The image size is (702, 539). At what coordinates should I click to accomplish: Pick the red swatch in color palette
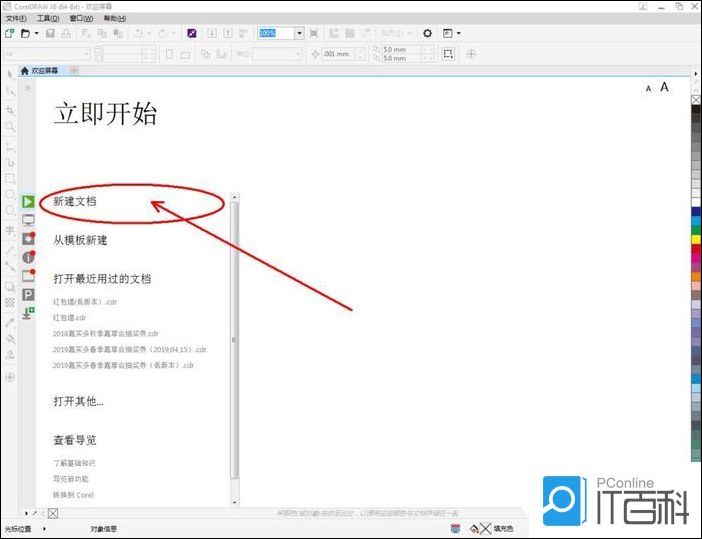coord(696,250)
